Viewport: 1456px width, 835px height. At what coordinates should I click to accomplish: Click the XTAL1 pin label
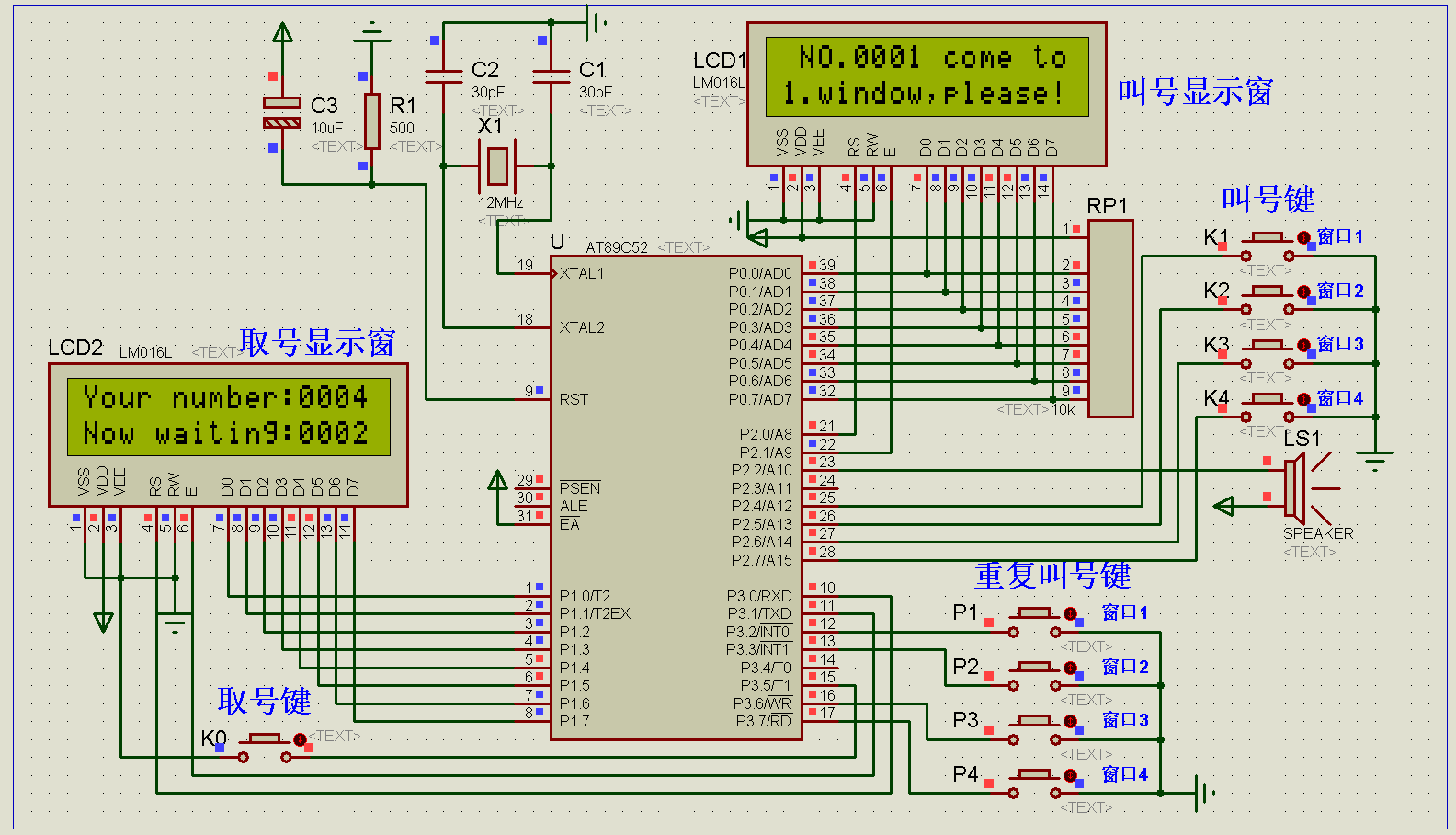click(582, 273)
